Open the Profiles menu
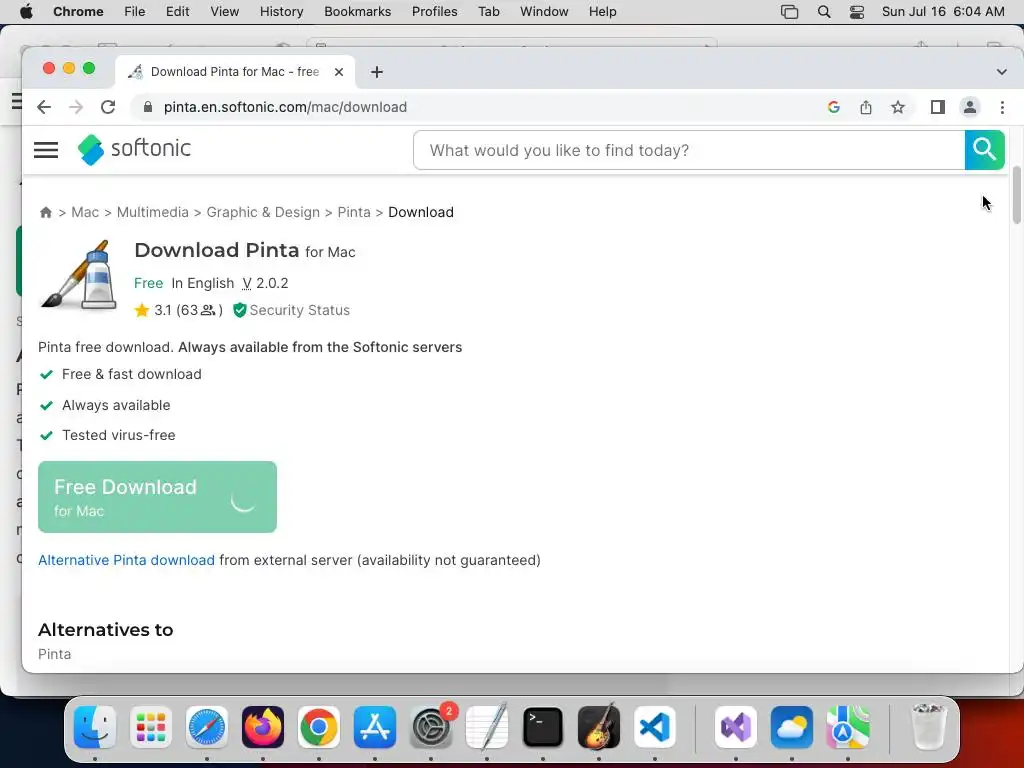 [434, 12]
